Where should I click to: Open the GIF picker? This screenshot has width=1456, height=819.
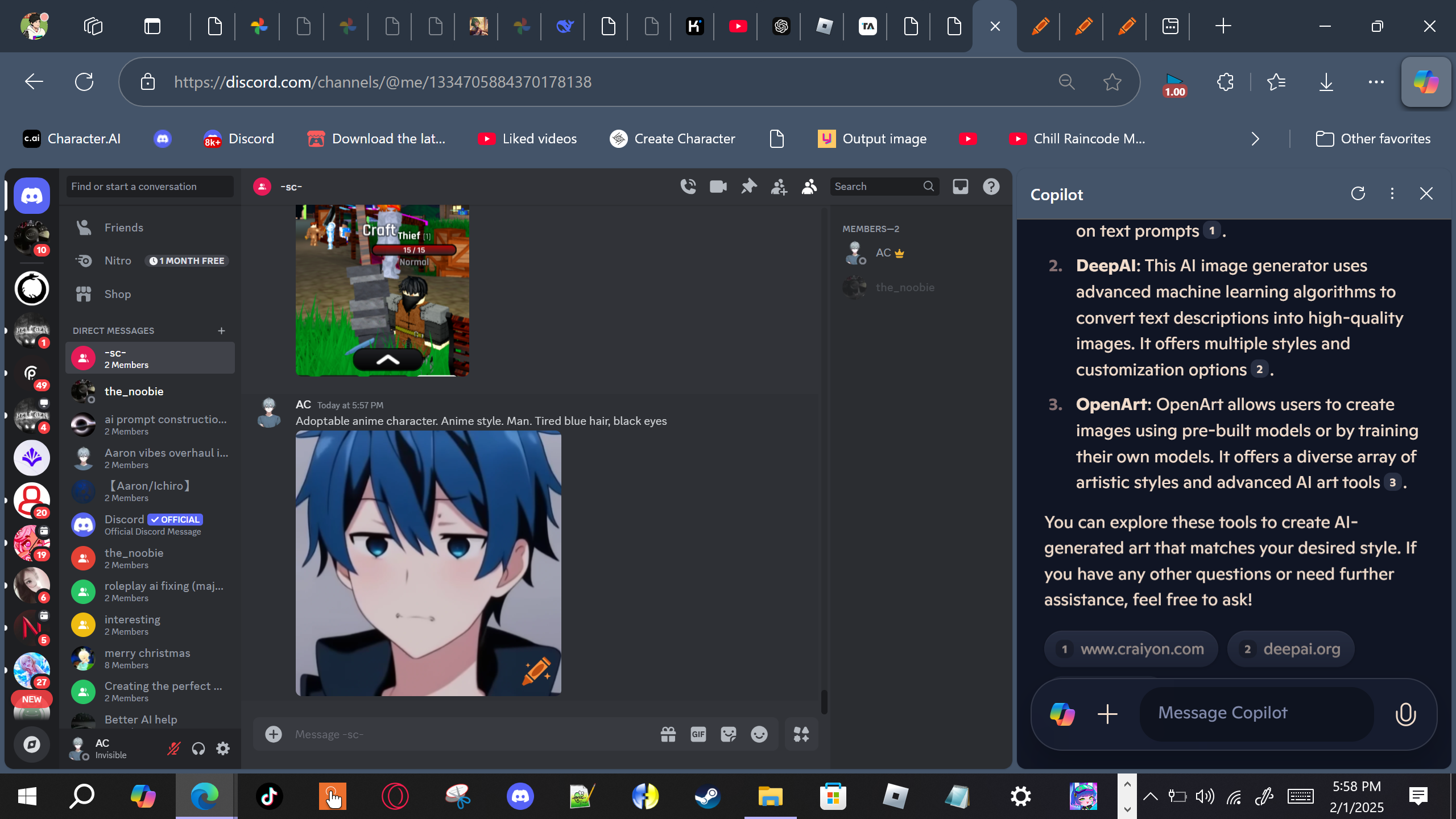coord(698,734)
